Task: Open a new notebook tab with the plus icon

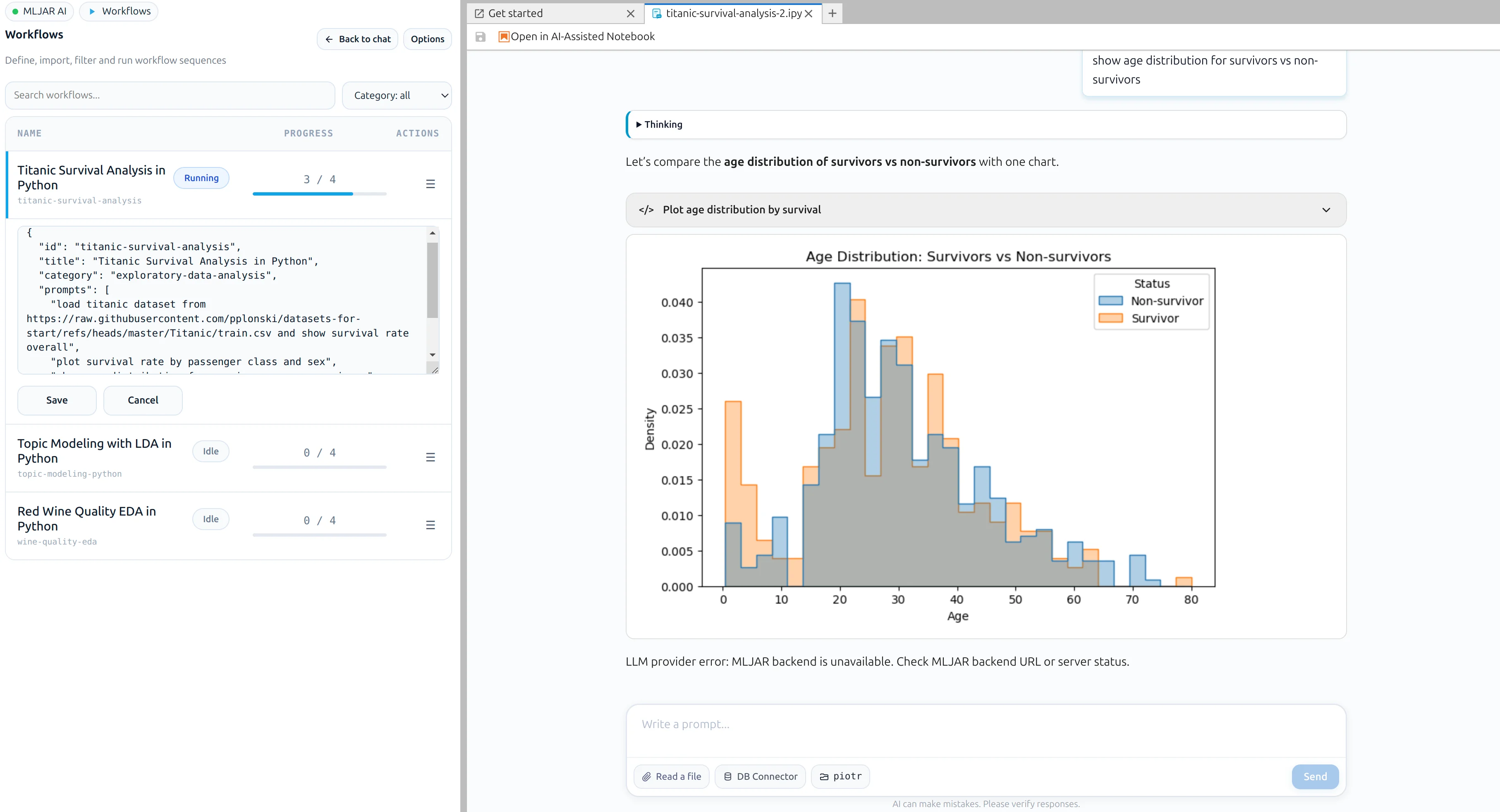Action: pos(832,13)
